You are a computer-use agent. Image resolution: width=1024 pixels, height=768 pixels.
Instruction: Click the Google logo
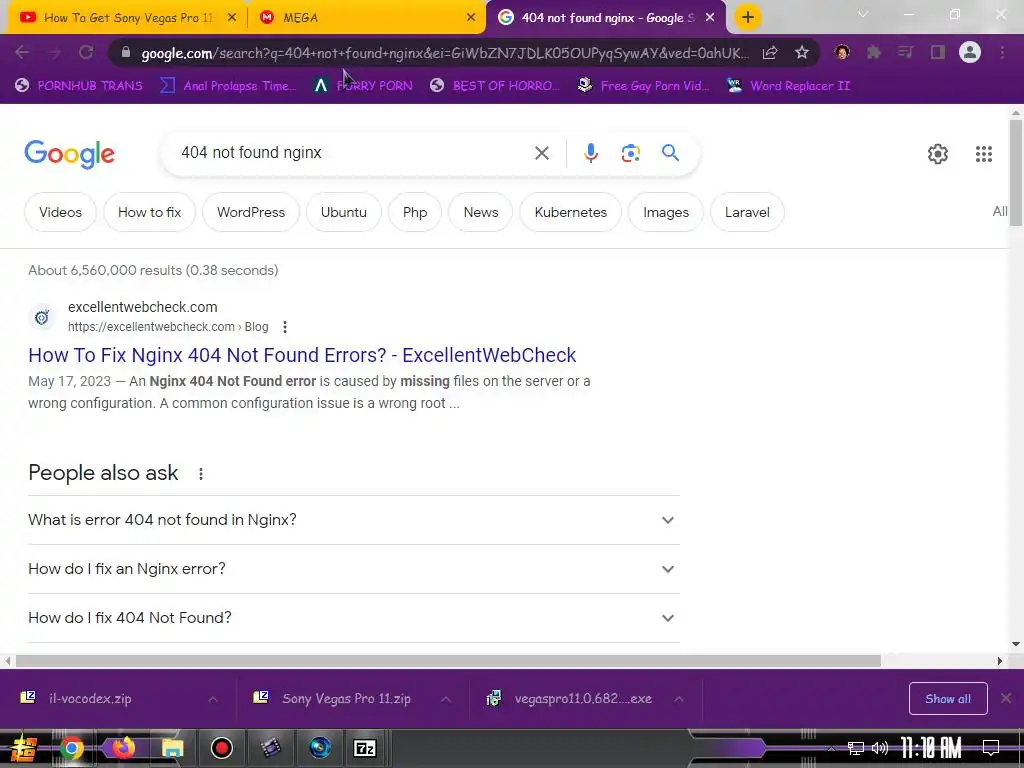click(x=70, y=154)
